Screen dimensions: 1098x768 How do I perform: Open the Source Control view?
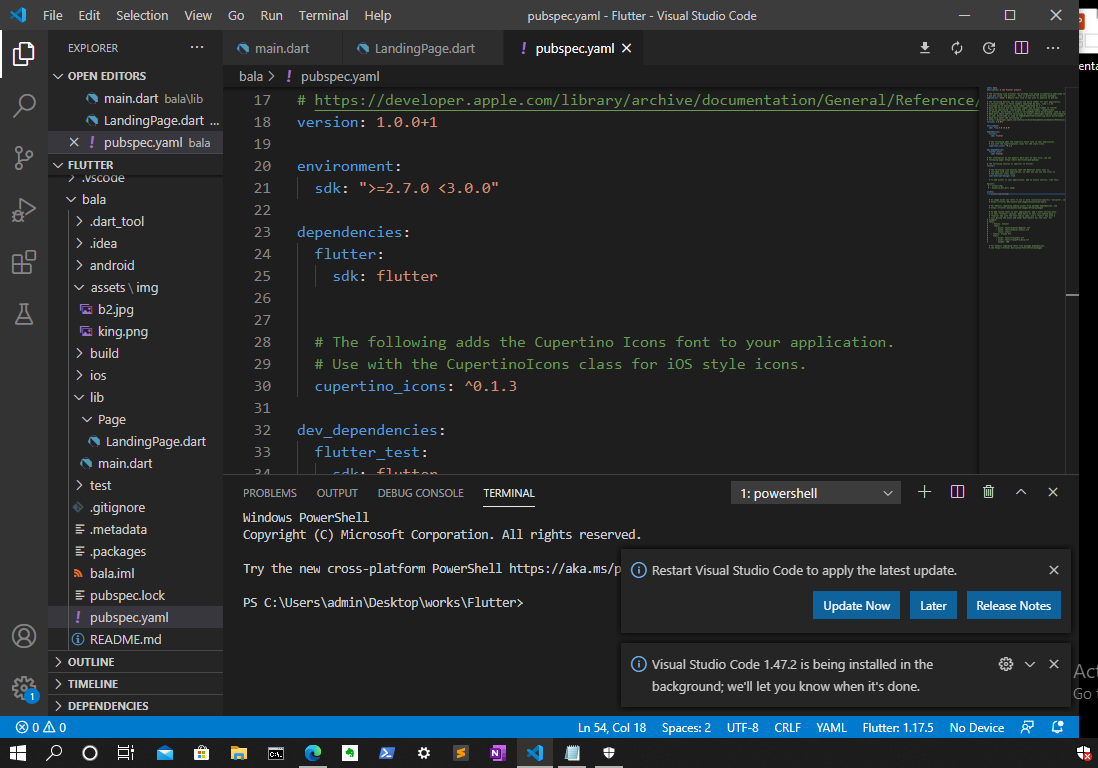click(24, 158)
